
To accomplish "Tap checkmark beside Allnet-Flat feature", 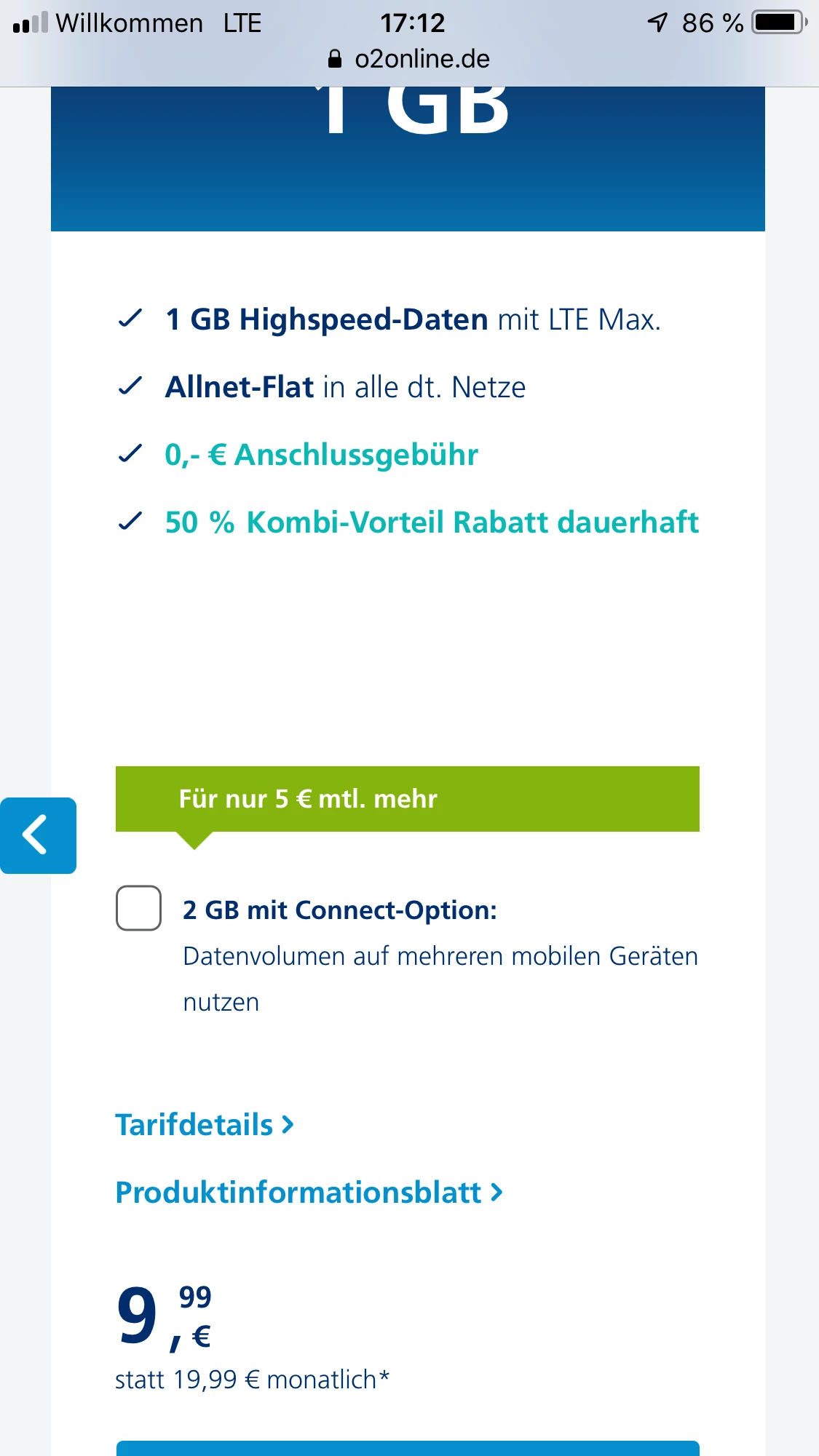I will 130,386.
